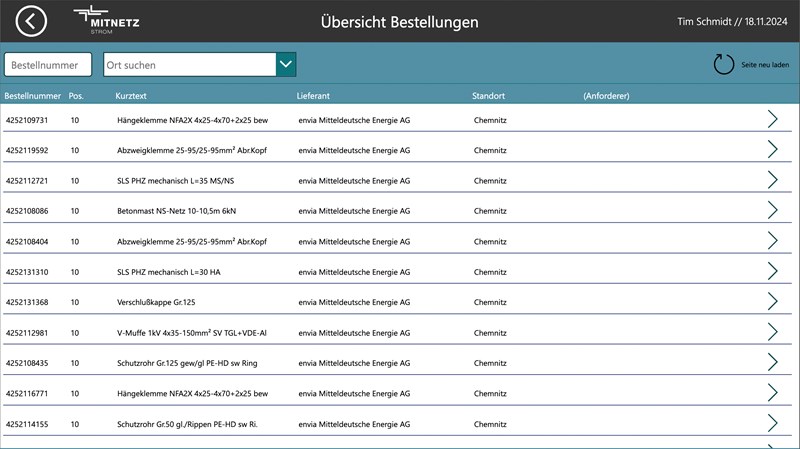Click the Lieferant column header
The image size is (800, 449).
point(313,96)
